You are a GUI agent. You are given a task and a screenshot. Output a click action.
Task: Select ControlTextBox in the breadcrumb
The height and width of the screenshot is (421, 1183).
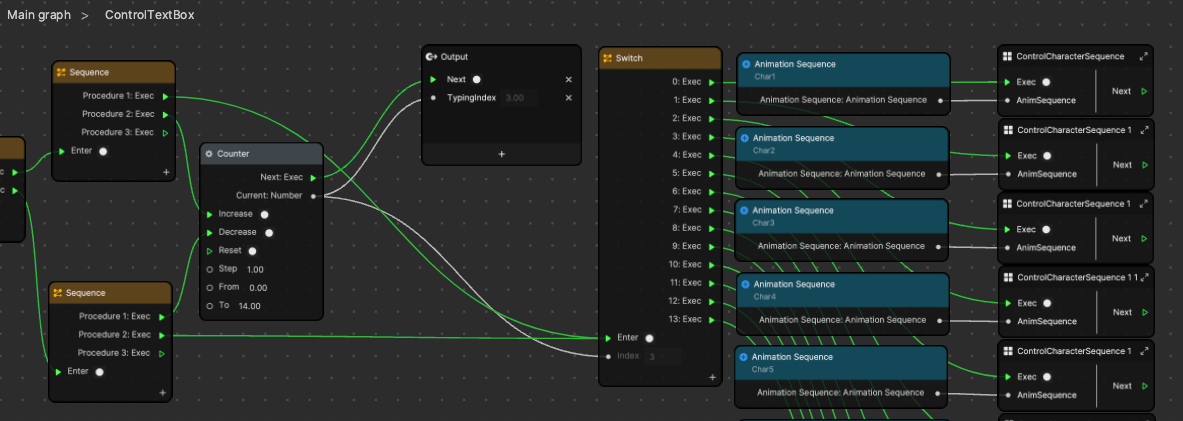[x=150, y=16]
